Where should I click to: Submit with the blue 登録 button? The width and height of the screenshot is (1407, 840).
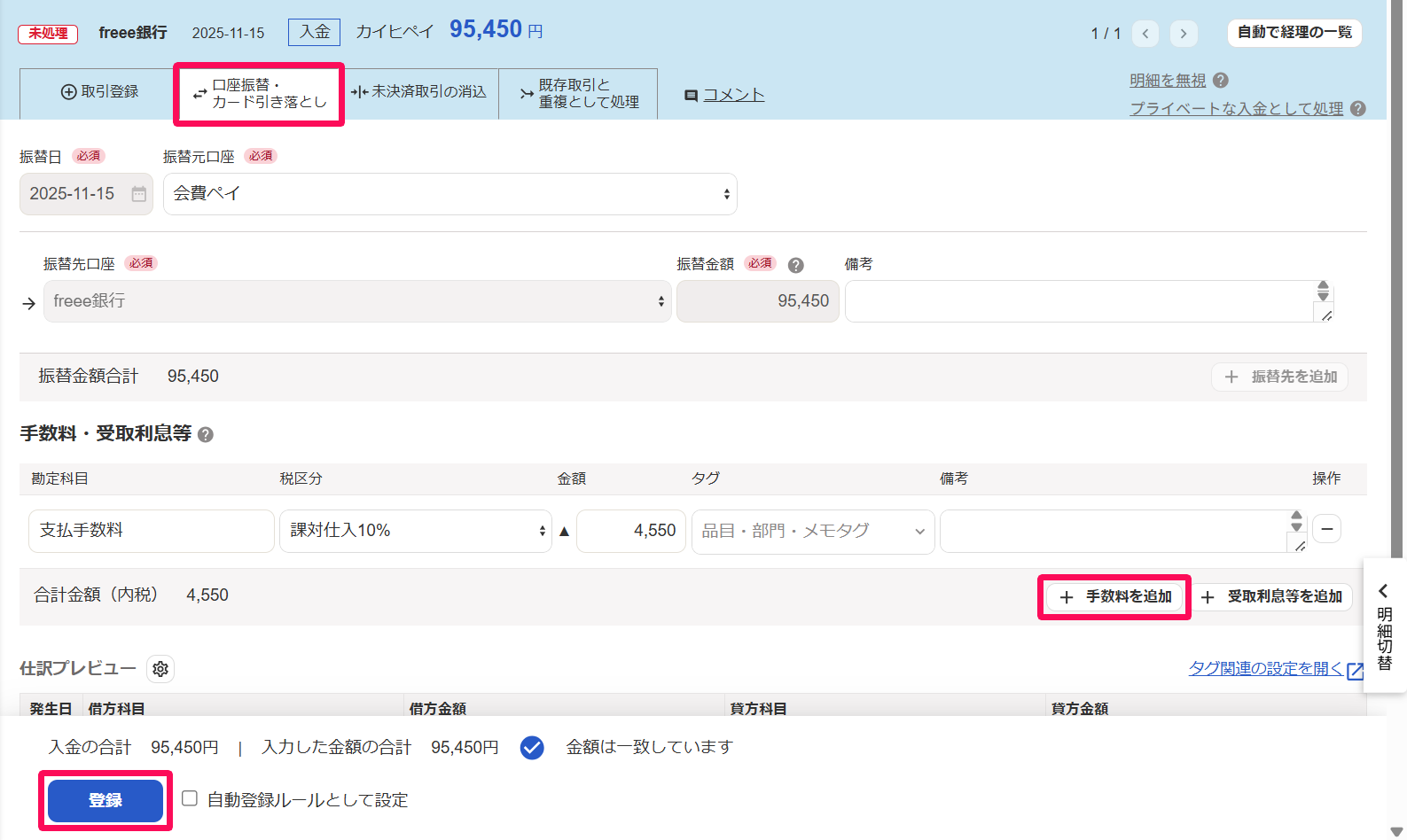coord(106,801)
